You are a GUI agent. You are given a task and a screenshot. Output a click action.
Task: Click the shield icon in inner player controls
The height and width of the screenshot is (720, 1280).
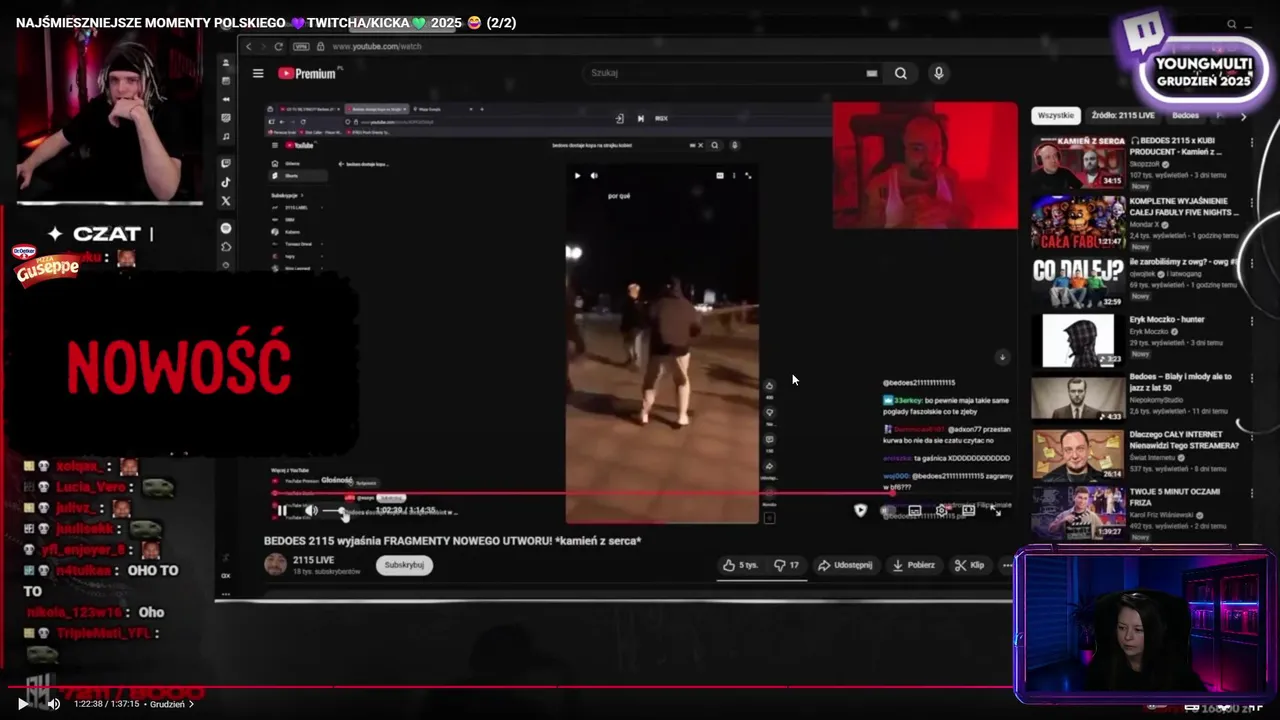pyautogui.click(x=861, y=511)
